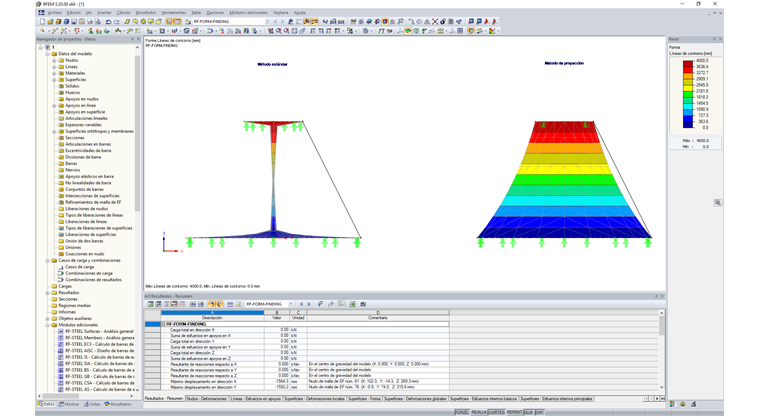The width and height of the screenshot is (760, 416).
Task: Pin the project navigator panel
Action: tap(132, 39)
